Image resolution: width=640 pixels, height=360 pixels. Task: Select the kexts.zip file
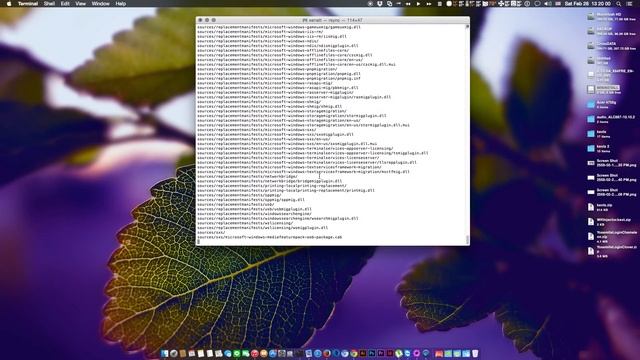coord(591,207)
